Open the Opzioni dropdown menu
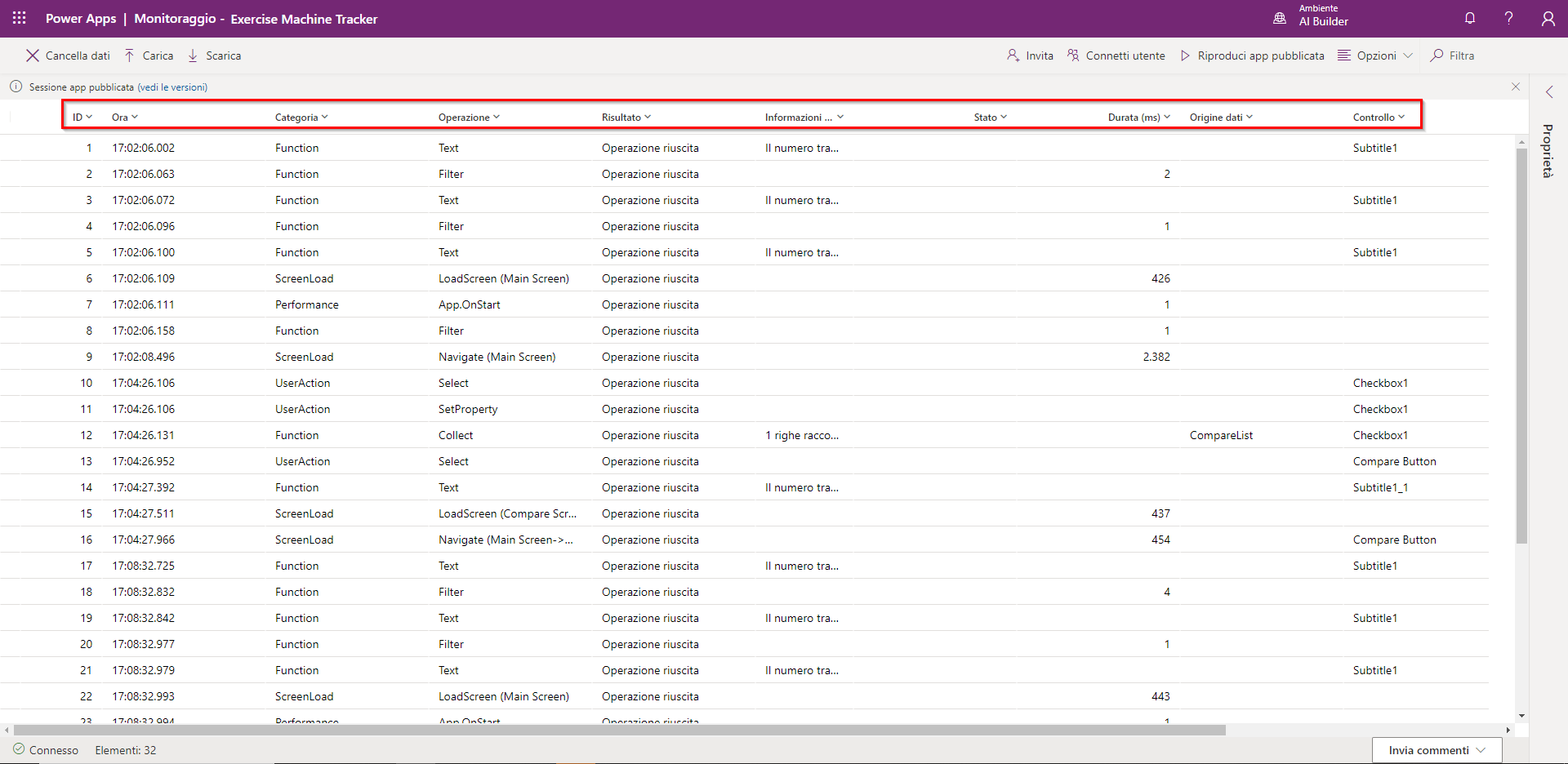1568x764 pixels. [x=1375, y=56]
